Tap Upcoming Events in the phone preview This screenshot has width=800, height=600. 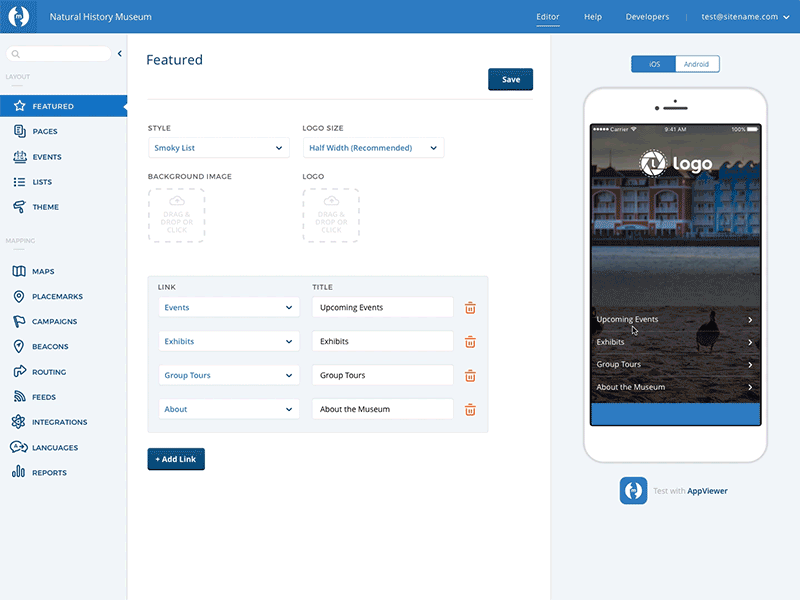[x=675, y=319]
